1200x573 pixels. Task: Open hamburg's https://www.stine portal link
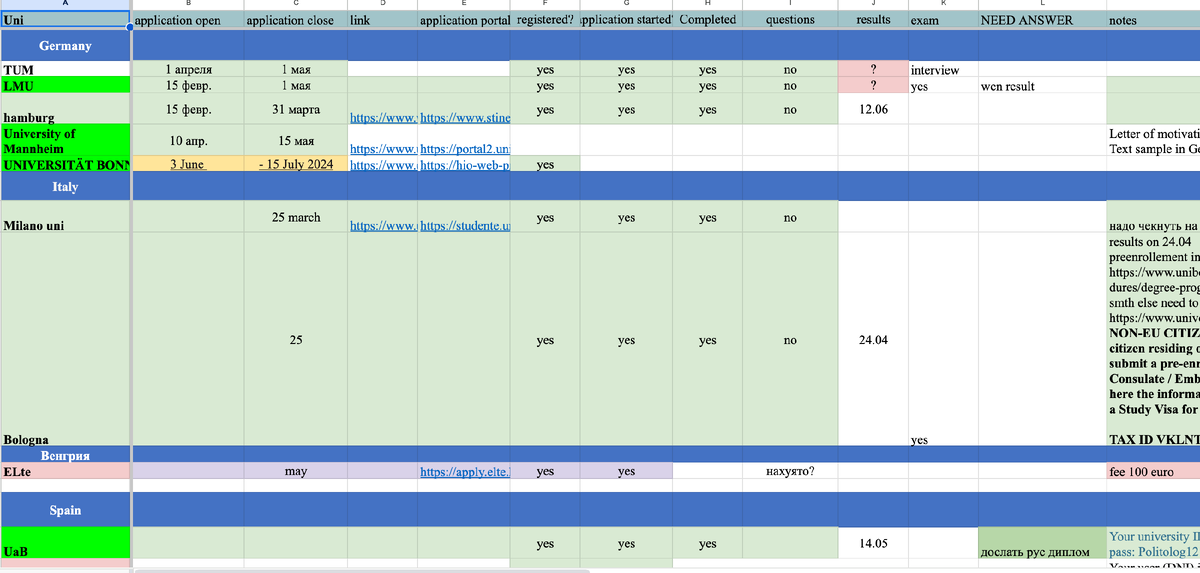click(465, 118)
